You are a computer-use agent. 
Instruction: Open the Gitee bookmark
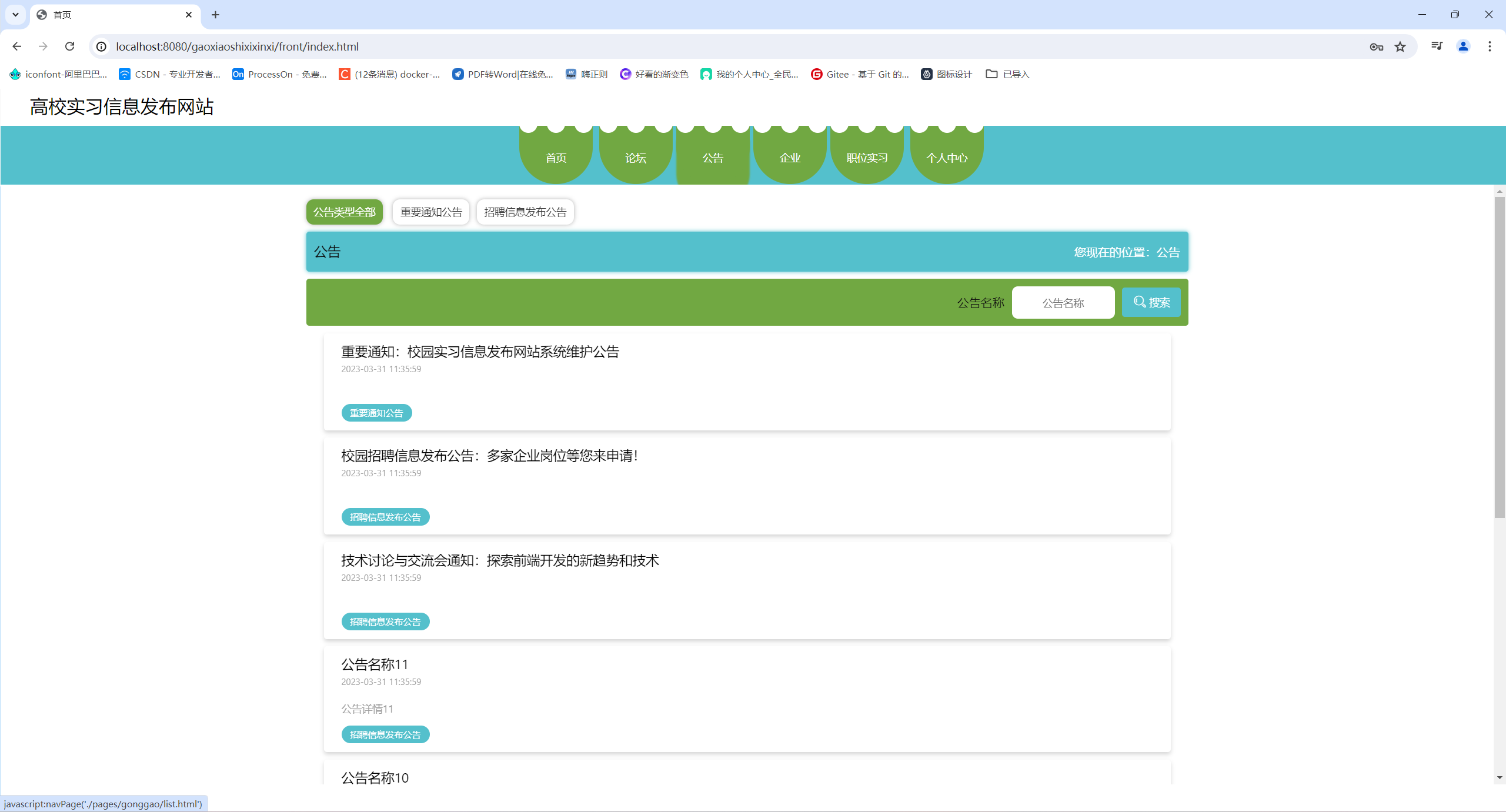(x=860, y=74)
